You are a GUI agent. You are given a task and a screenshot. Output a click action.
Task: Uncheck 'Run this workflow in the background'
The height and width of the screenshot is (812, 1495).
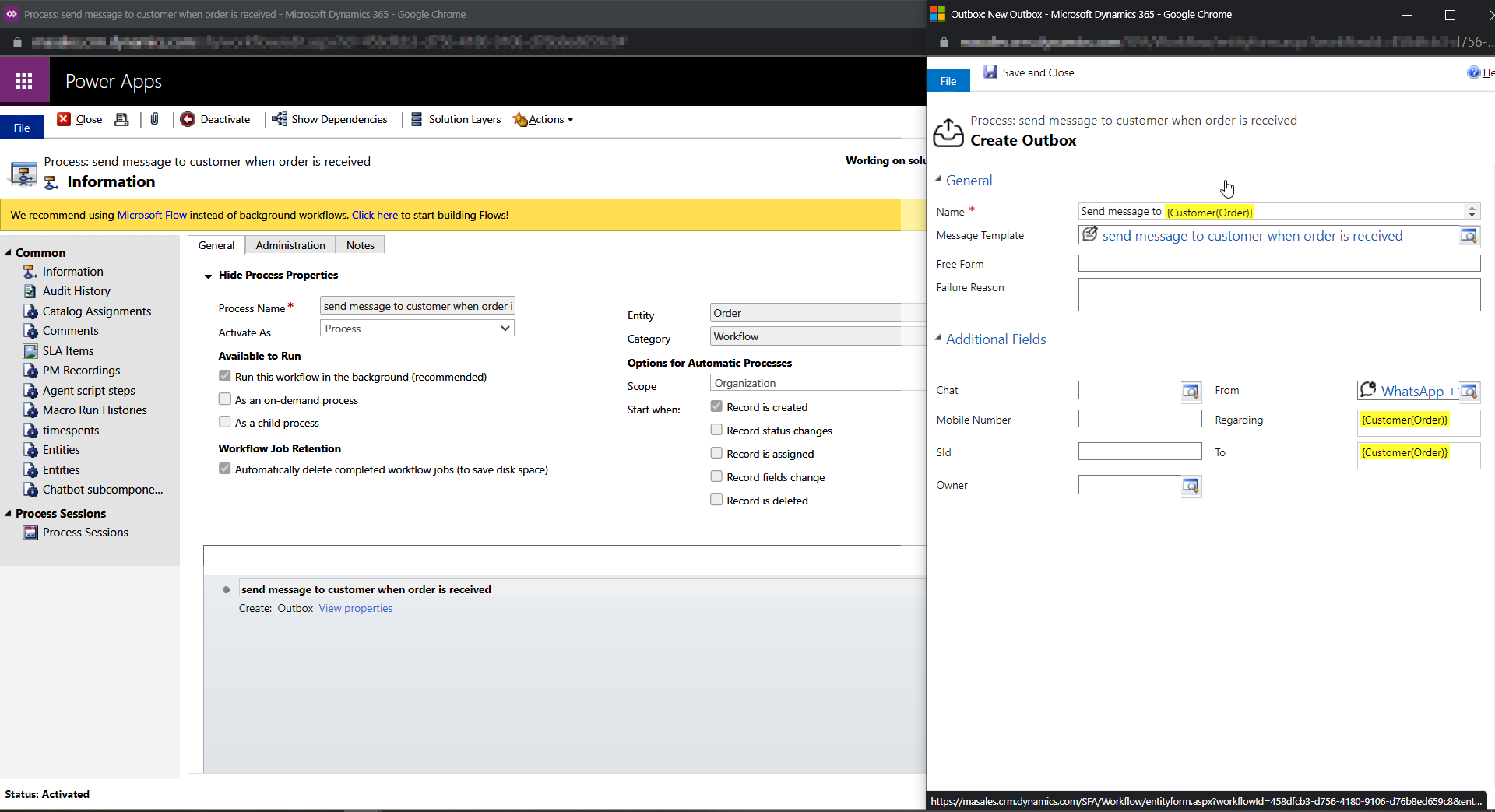coord(225,375)
